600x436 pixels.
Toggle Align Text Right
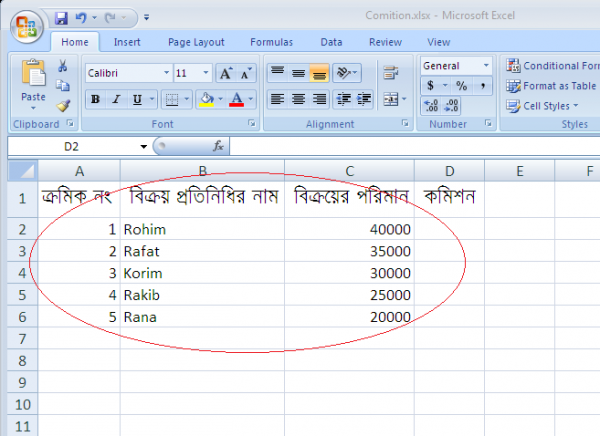click(319, 100)
